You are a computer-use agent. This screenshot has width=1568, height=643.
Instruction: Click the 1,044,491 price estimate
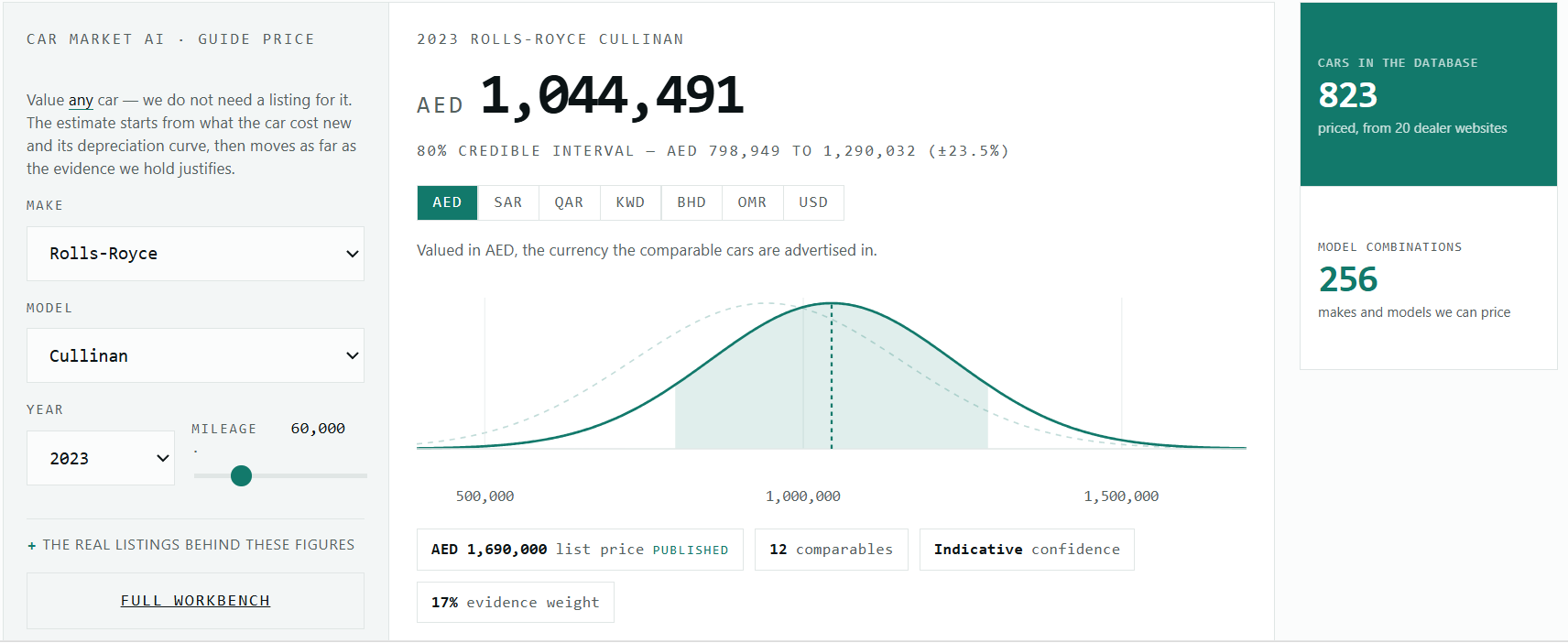click(612, 95)
